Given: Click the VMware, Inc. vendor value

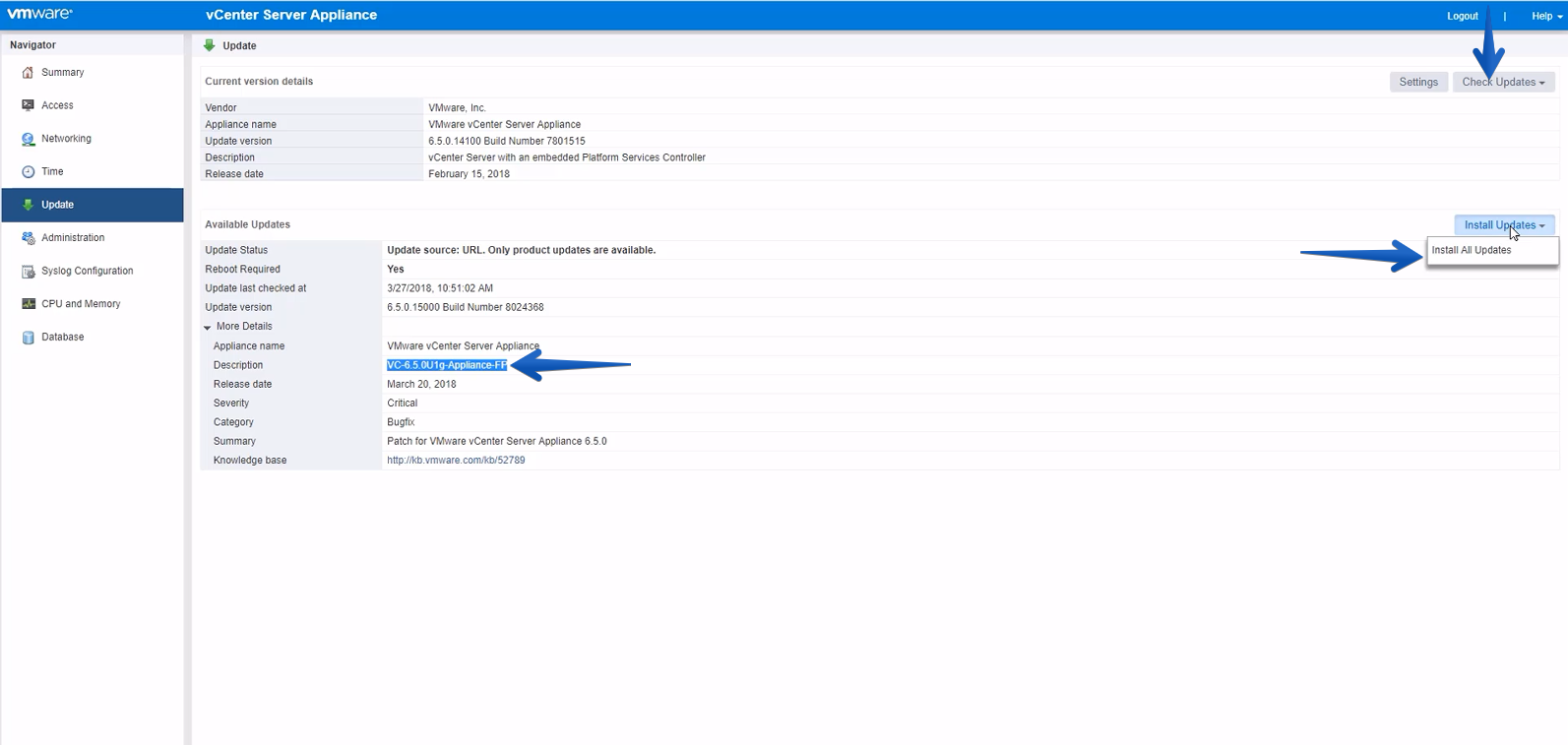Looking at the screenshot, I should pyautogui.click(x=457, y=108).
